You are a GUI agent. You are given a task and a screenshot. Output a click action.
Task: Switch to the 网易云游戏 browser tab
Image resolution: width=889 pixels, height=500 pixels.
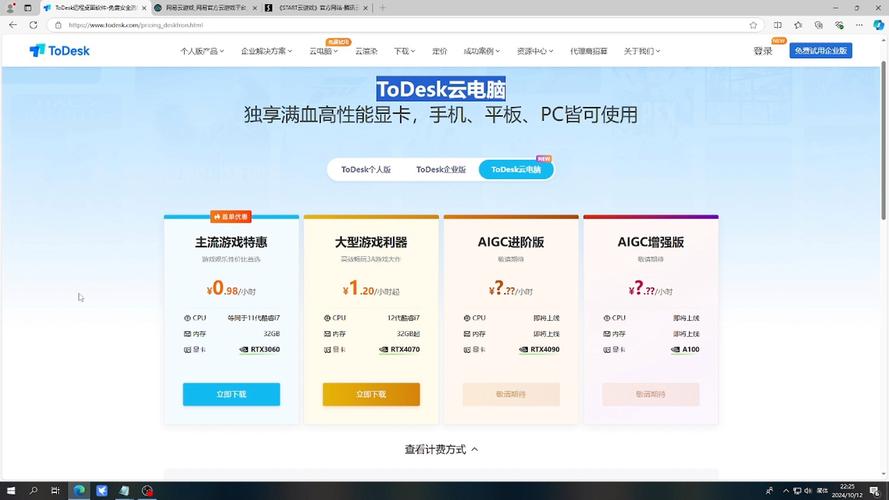point(205,8)
